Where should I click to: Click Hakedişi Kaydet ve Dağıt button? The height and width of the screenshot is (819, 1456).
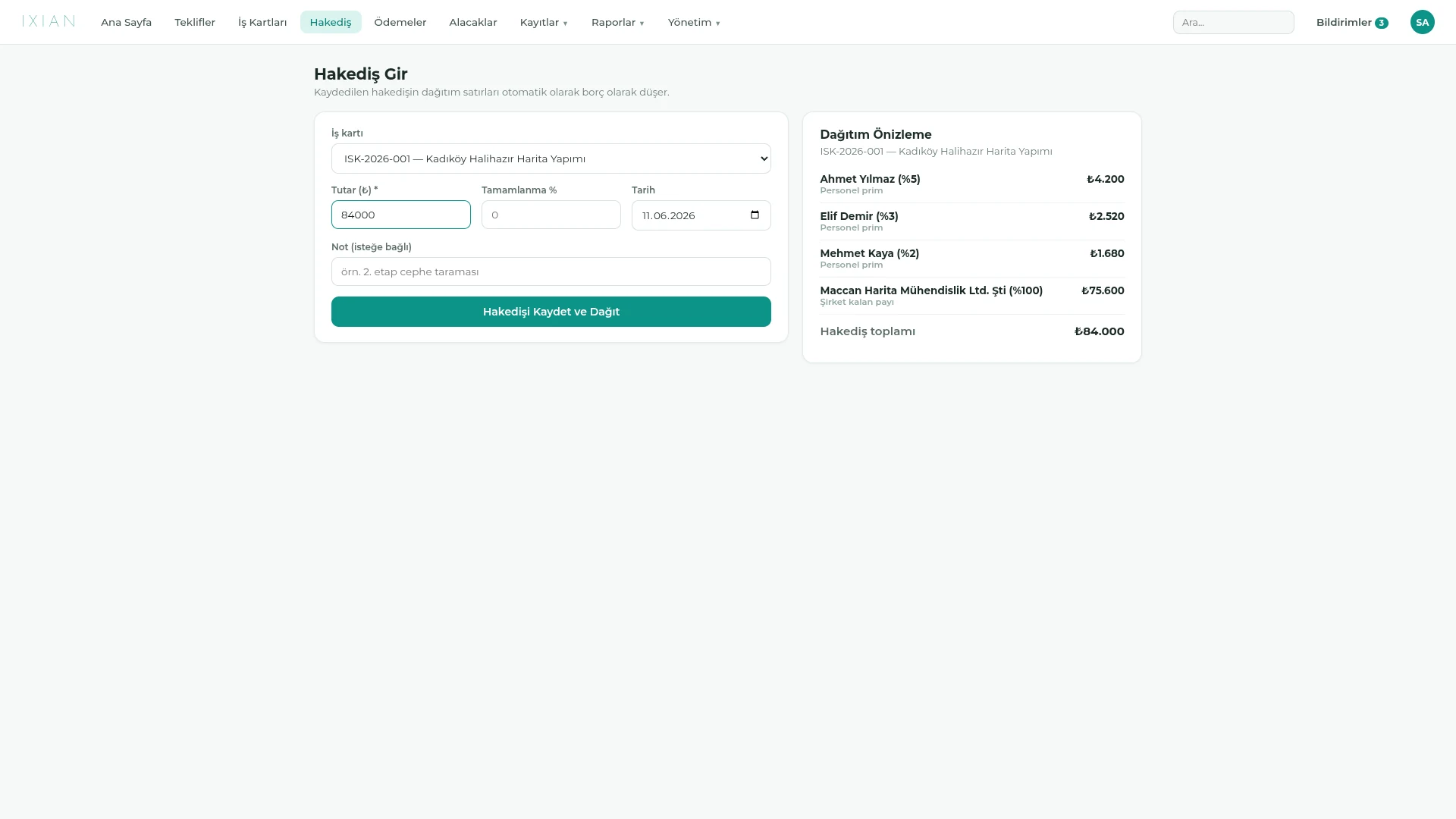[551, 312]
